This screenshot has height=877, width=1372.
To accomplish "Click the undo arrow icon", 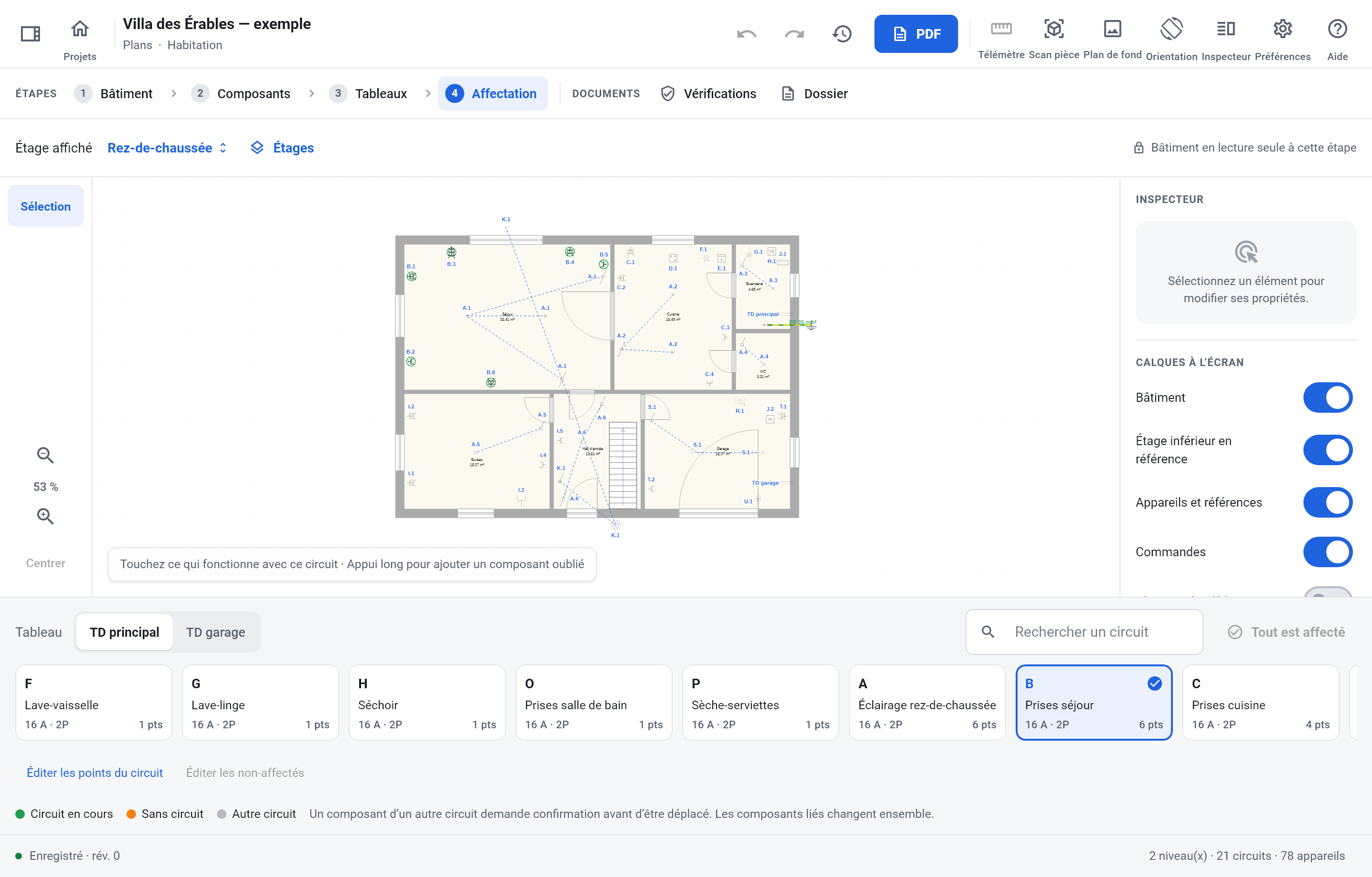I will [747, 34].
